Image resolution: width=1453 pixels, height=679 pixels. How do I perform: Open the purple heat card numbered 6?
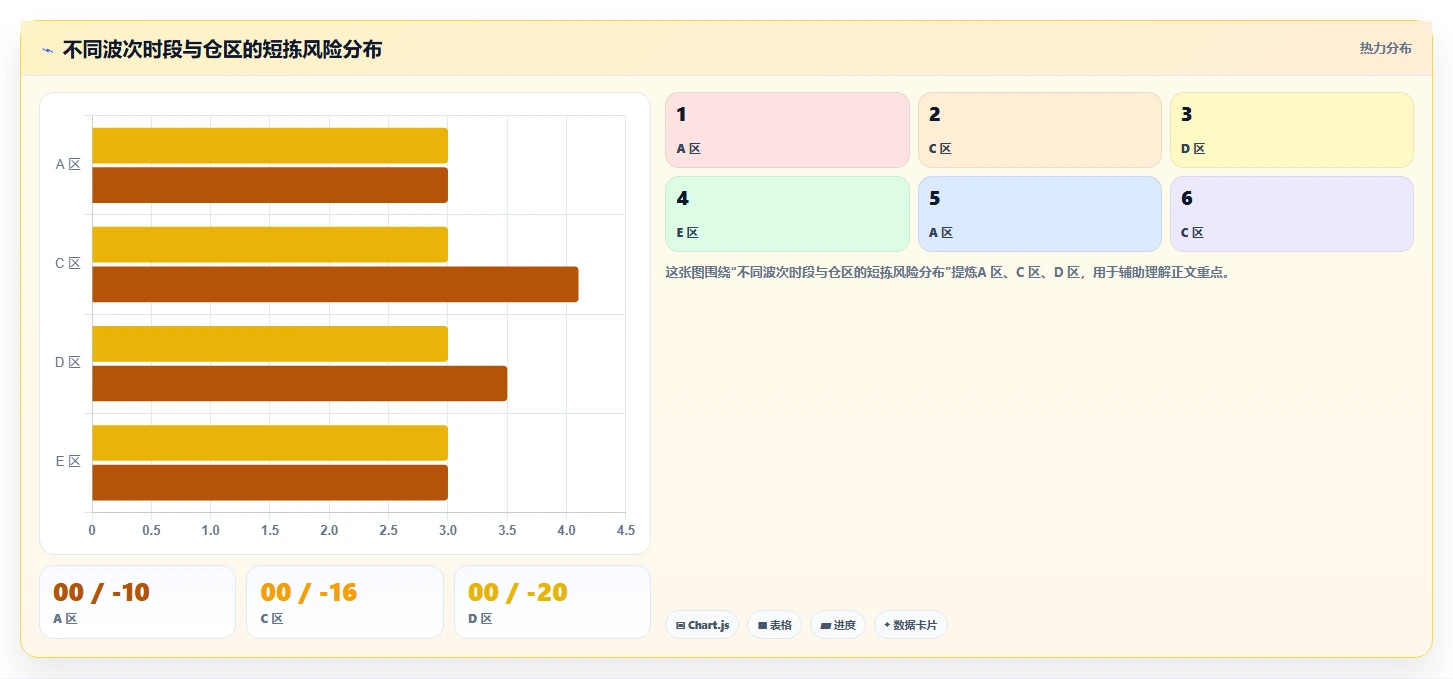pyautogui.click(x=1292, y=214)
